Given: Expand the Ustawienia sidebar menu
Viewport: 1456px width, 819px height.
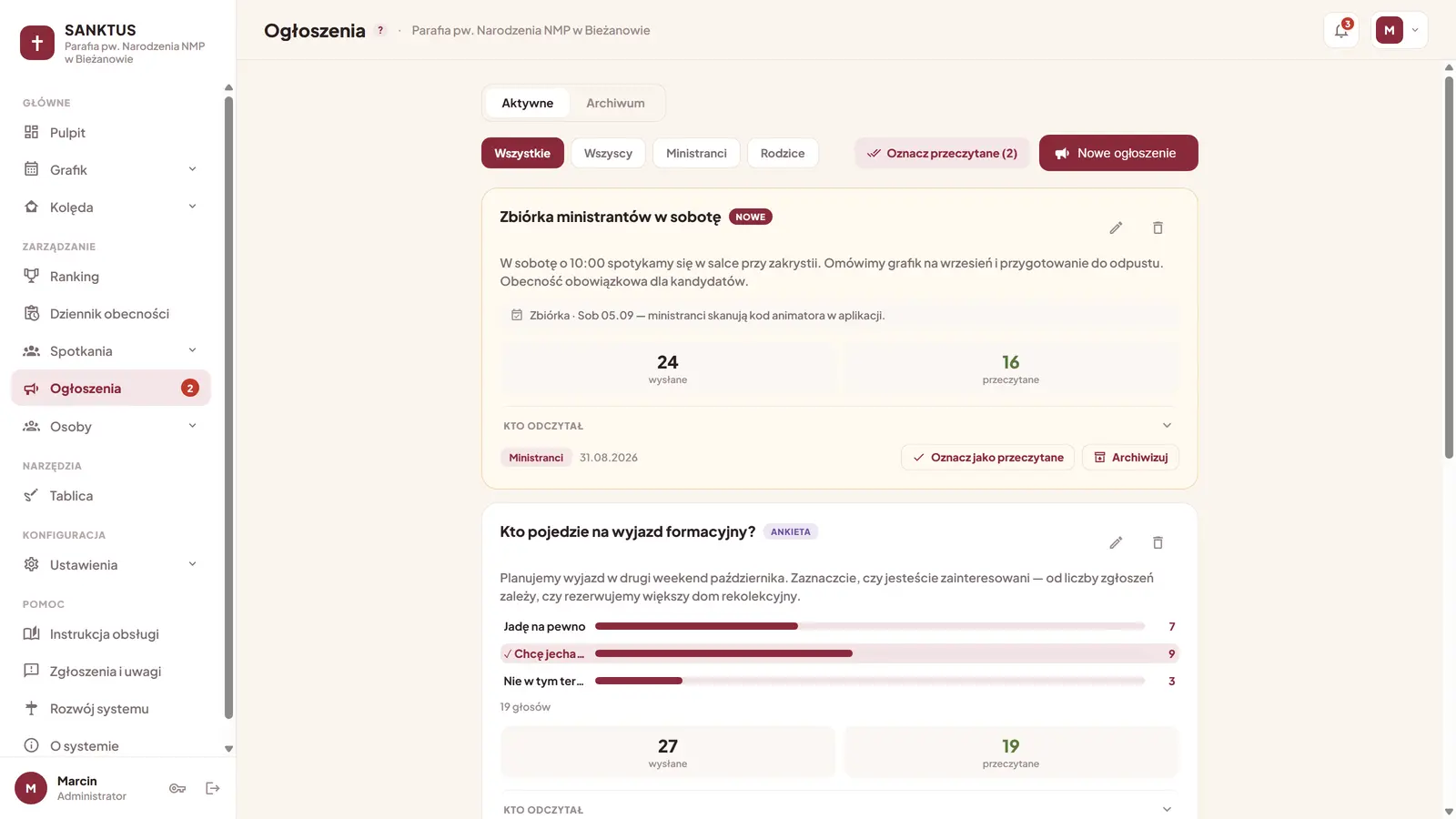Looking at the screenshot, I should point(111,565).
